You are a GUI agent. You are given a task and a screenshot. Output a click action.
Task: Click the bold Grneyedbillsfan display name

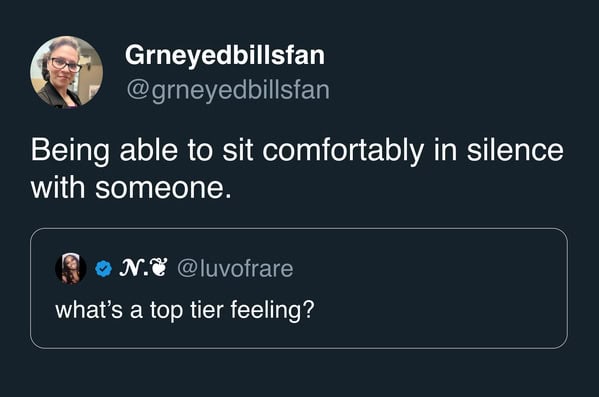[225, 55]
